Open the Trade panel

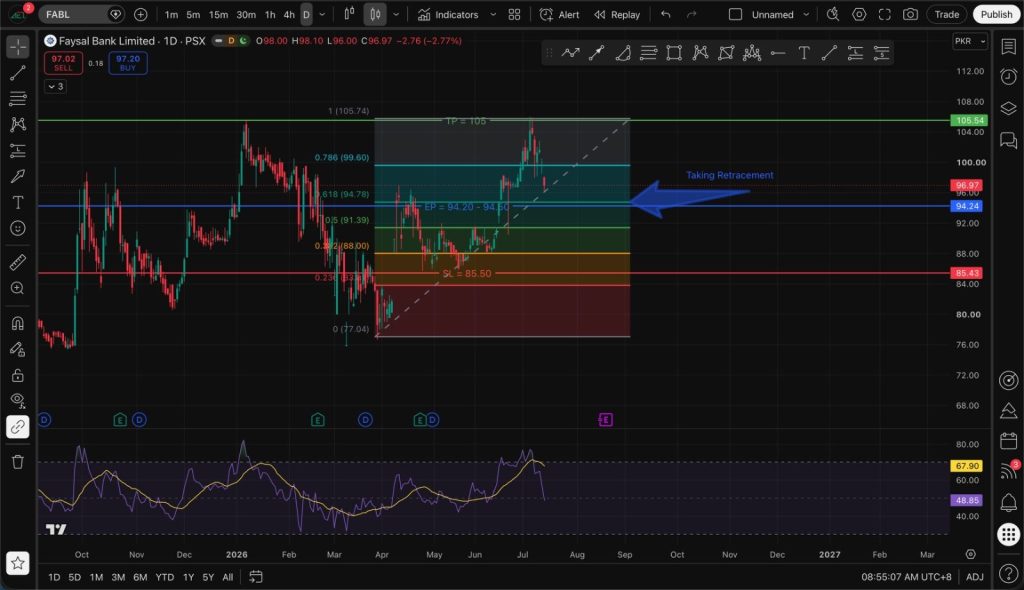[946, 14]
